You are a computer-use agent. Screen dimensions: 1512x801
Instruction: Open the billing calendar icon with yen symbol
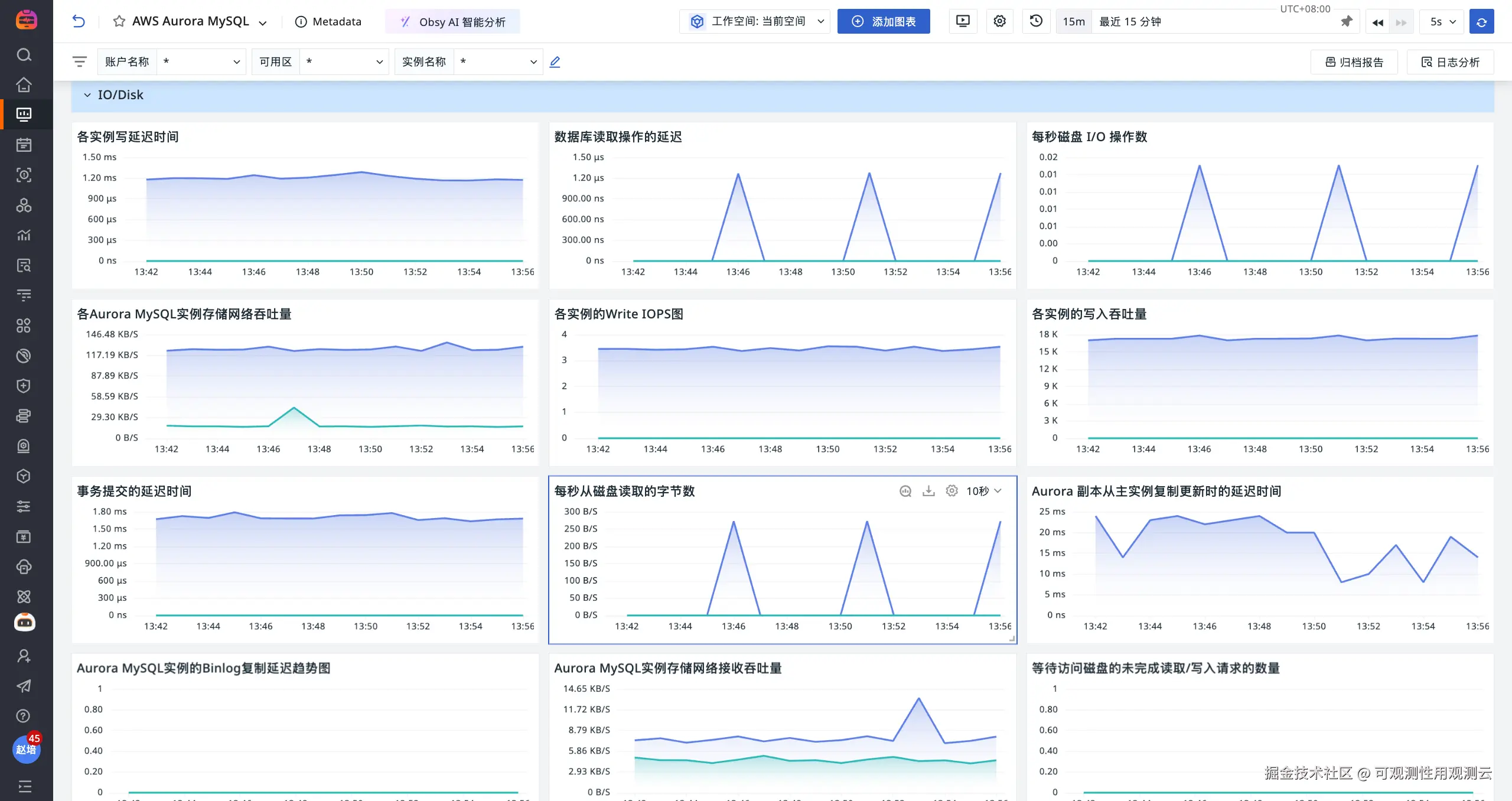tap(24, 536)
